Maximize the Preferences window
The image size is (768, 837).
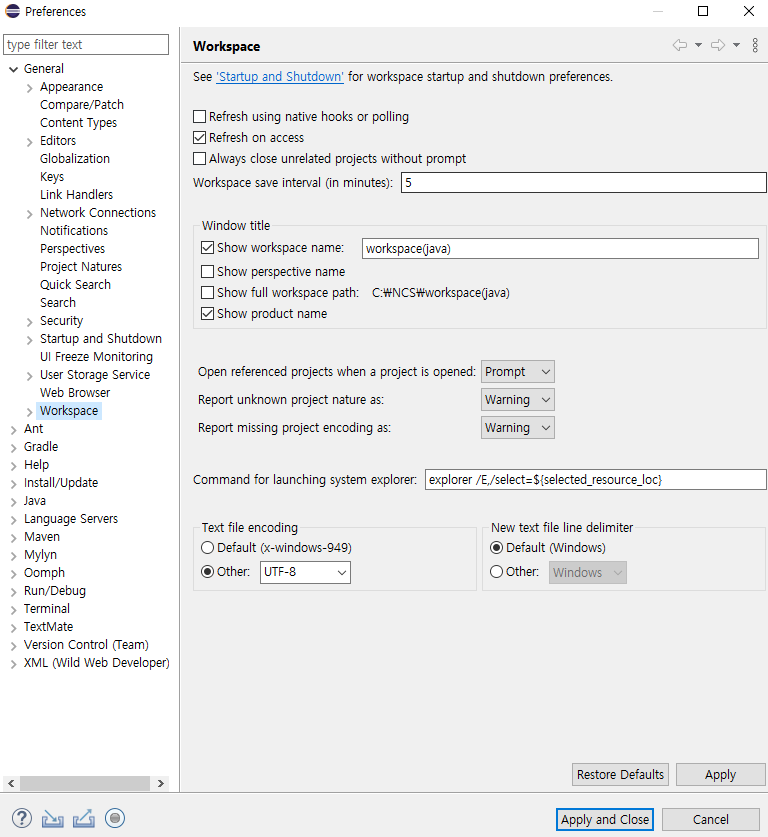(x=703, y=11)
